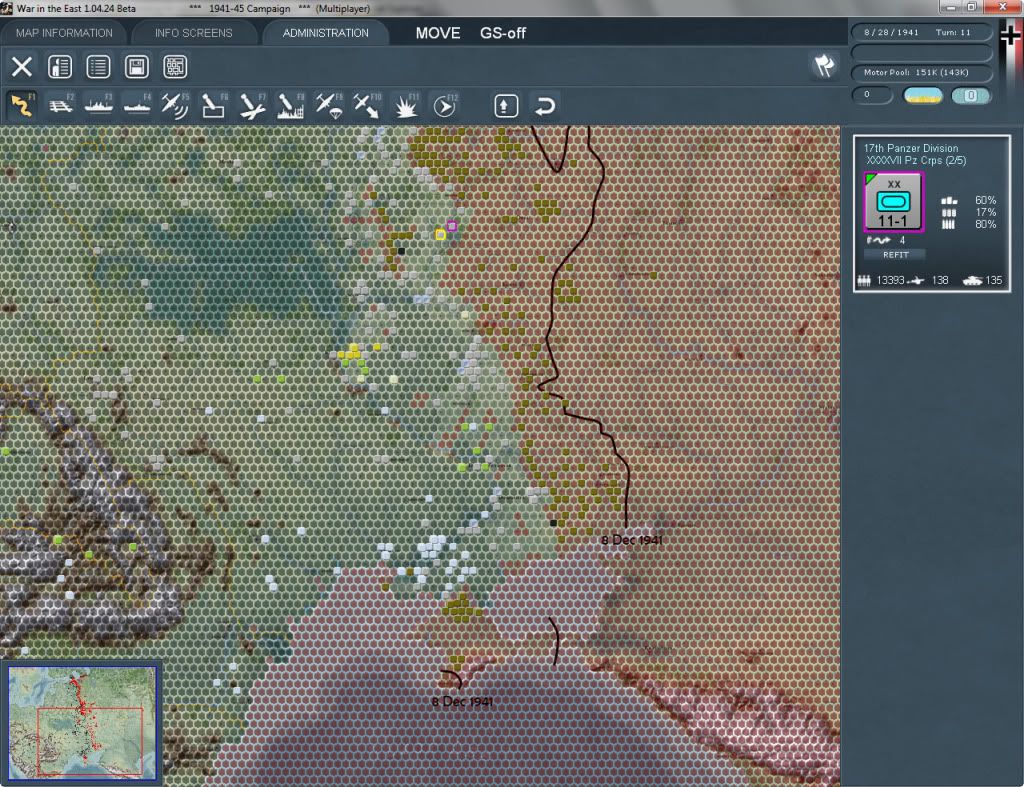Click the GS-off status label
Image resolution: width=1024 pixels, height=787 pixels.
point(503,33)
